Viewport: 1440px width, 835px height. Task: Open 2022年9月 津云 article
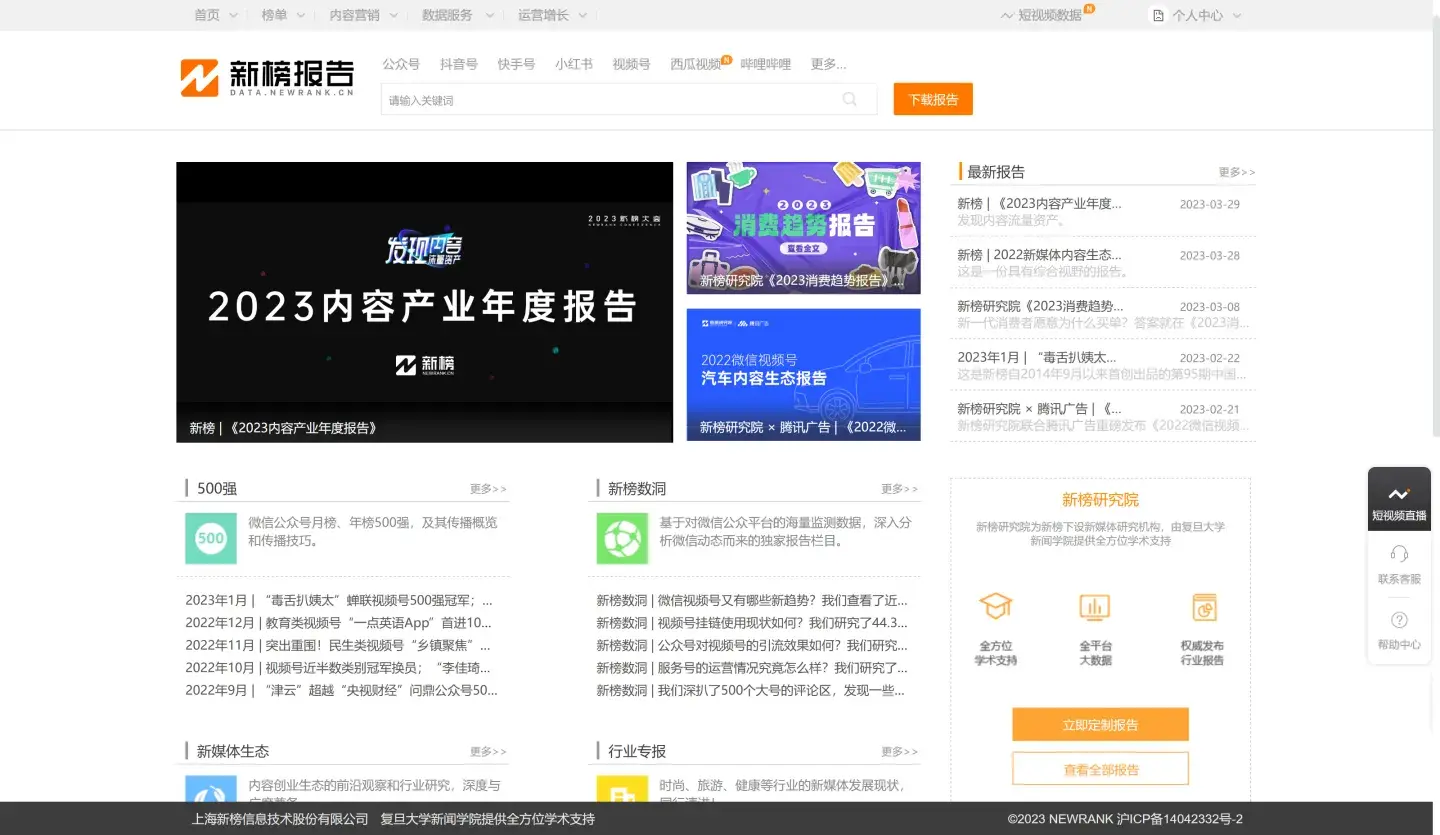tap(341, 690)
